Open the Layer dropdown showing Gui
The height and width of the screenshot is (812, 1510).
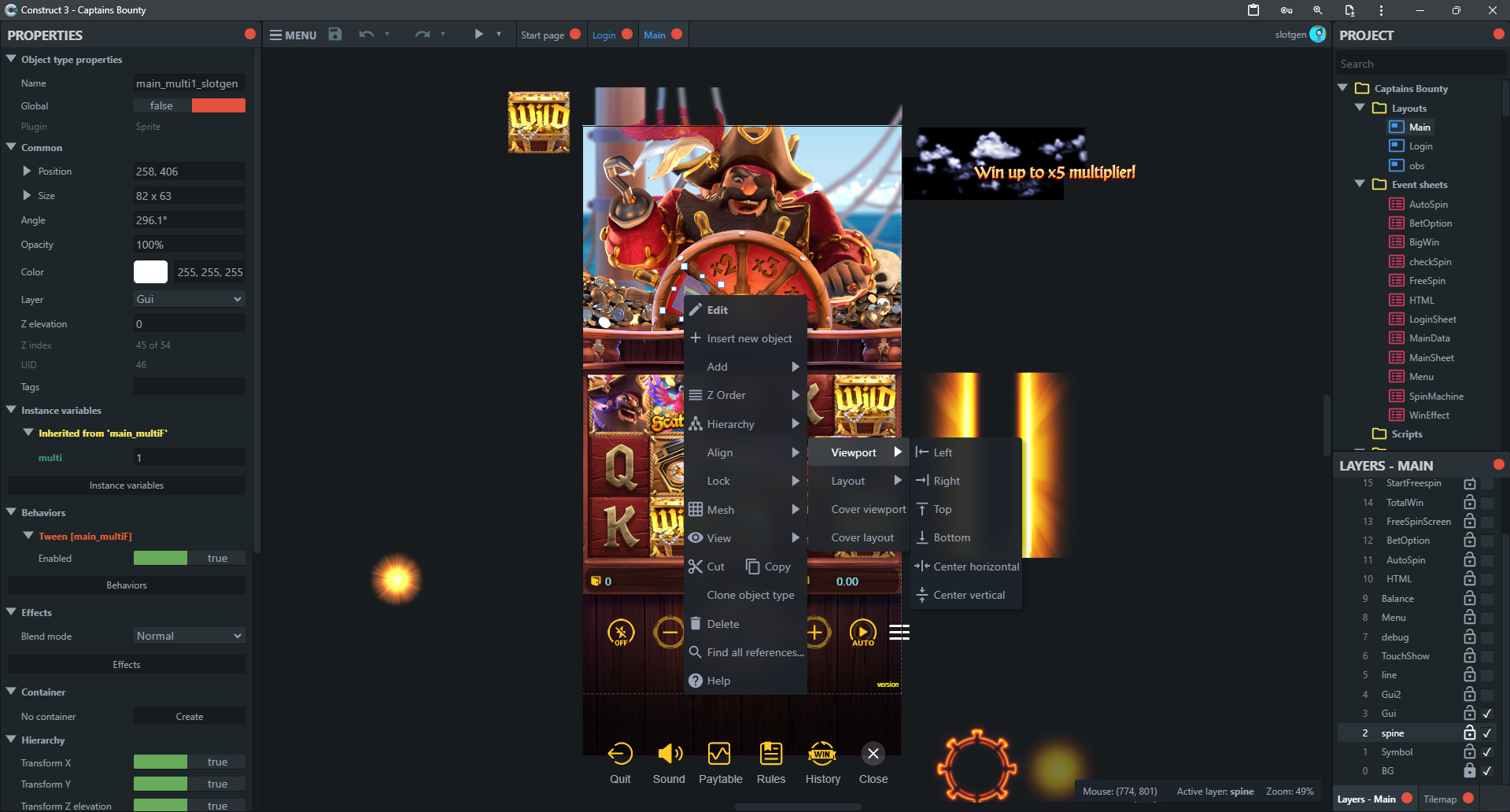[x=190, y=299]
